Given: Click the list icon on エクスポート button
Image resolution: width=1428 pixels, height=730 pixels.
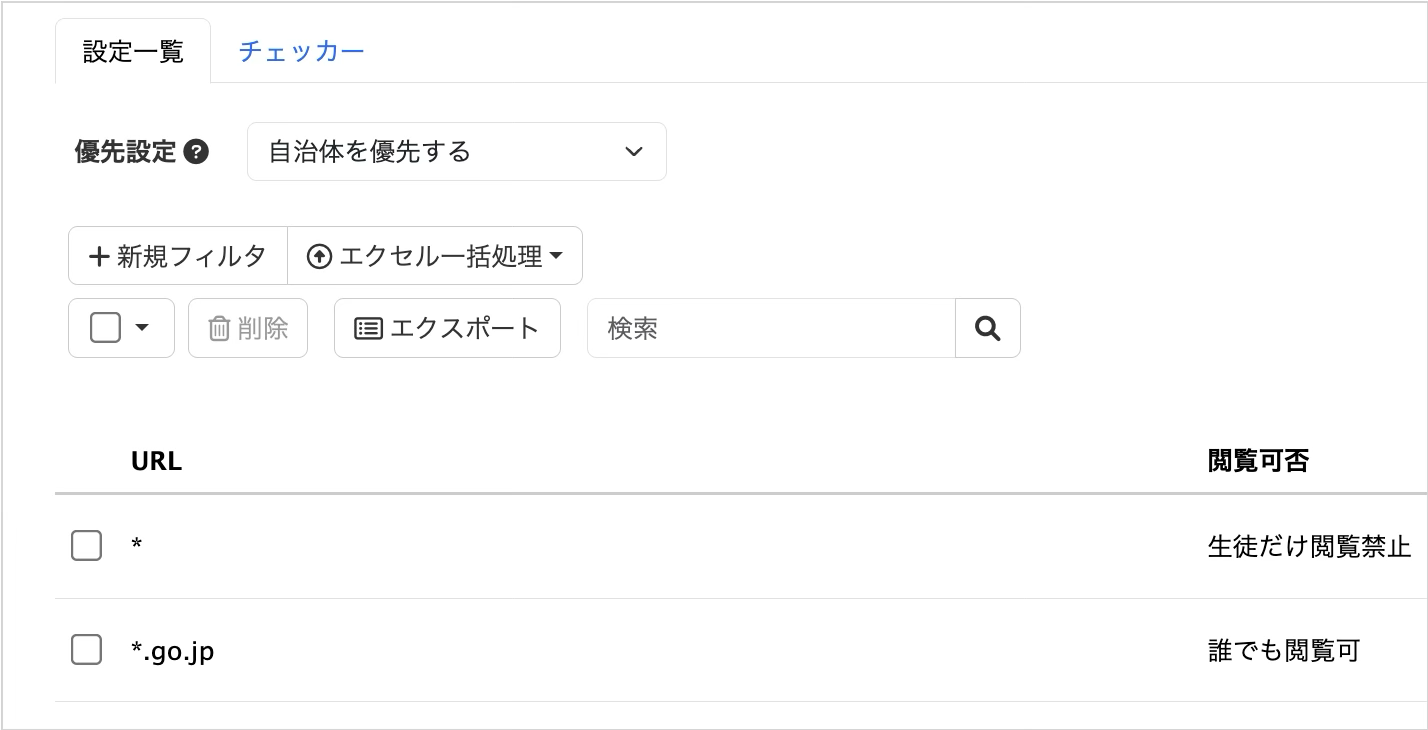Looking at the screenshot, I should click(x=369, y=328).
